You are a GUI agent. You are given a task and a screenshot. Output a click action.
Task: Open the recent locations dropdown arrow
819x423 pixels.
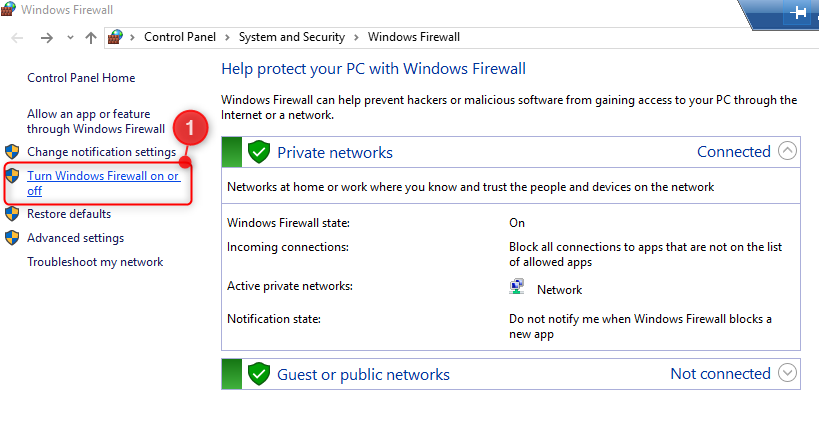click(70, 37)
